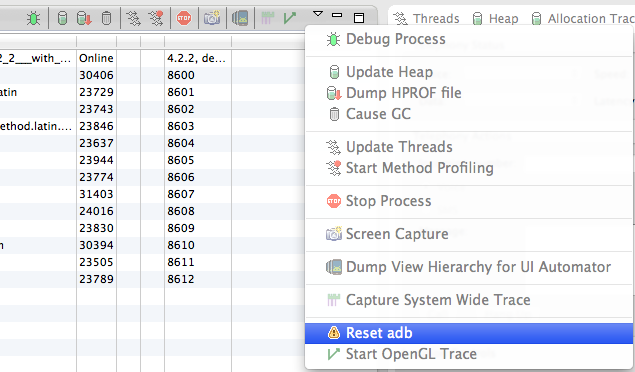Select process row with PID 23637

tap(152, 143)
